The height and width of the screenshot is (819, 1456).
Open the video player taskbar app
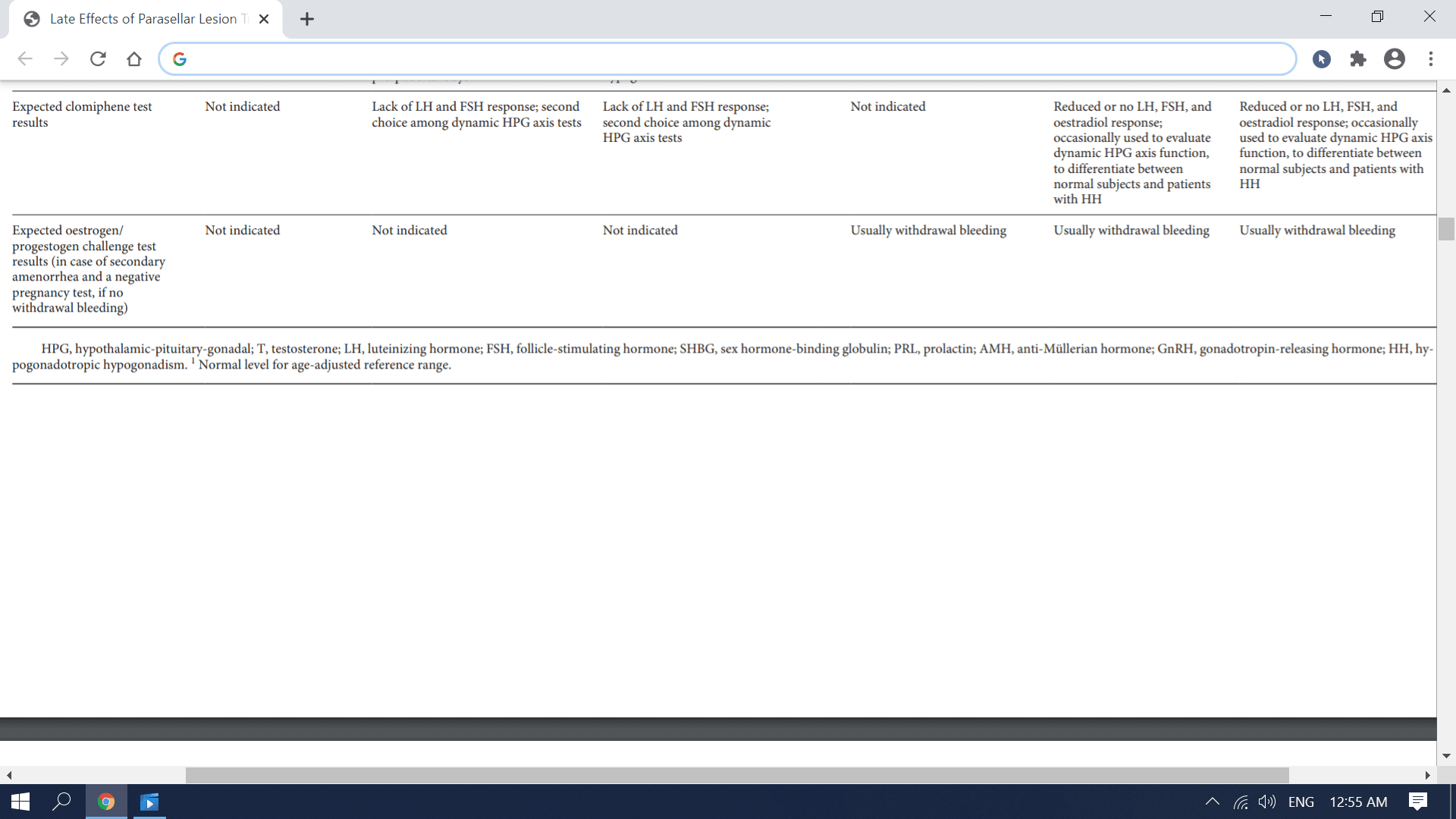pos(149,802)
